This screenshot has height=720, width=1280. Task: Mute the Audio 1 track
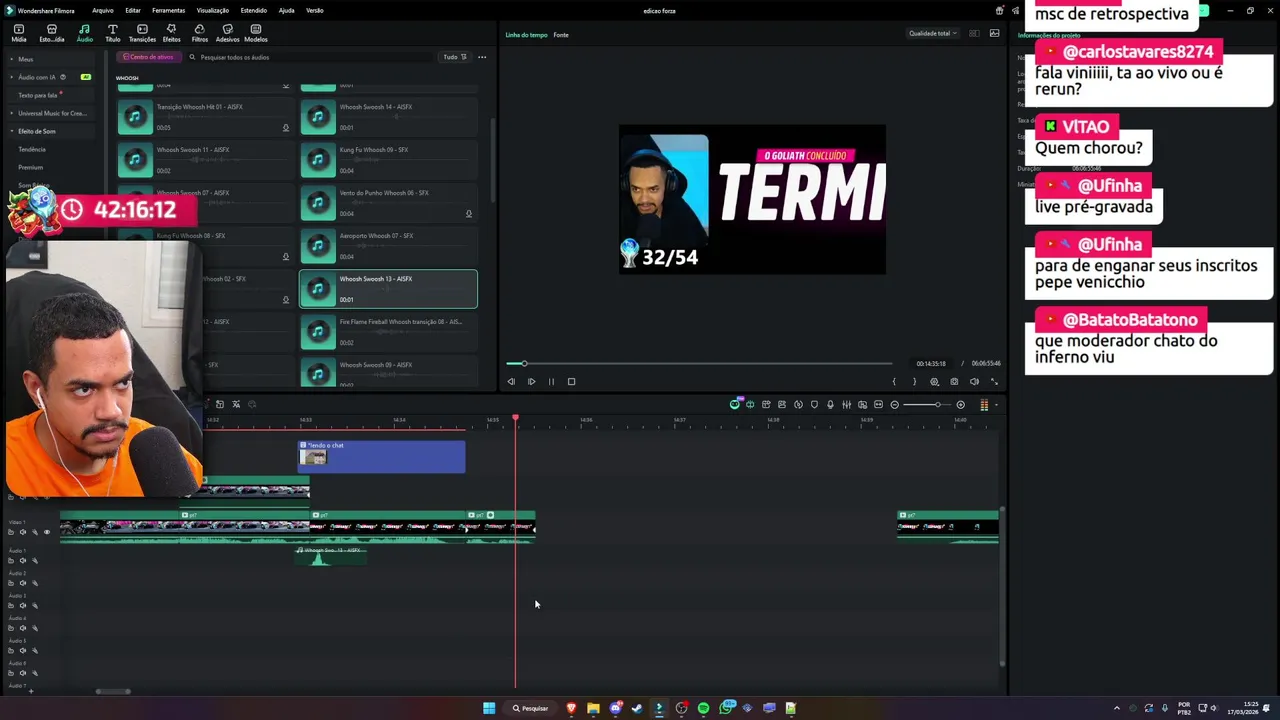coord(23,560)
